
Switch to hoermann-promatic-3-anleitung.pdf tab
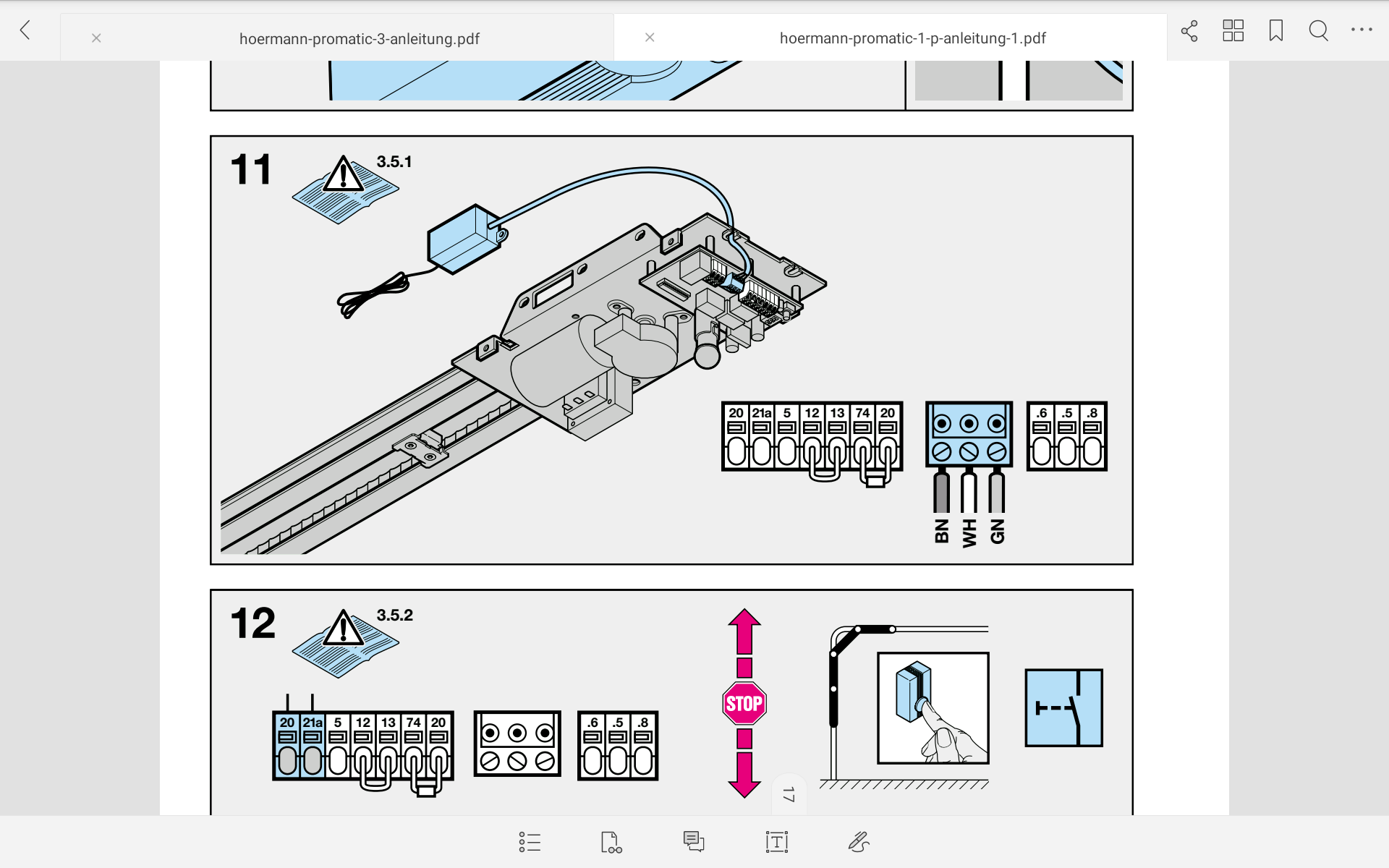[x=359, y=38]
